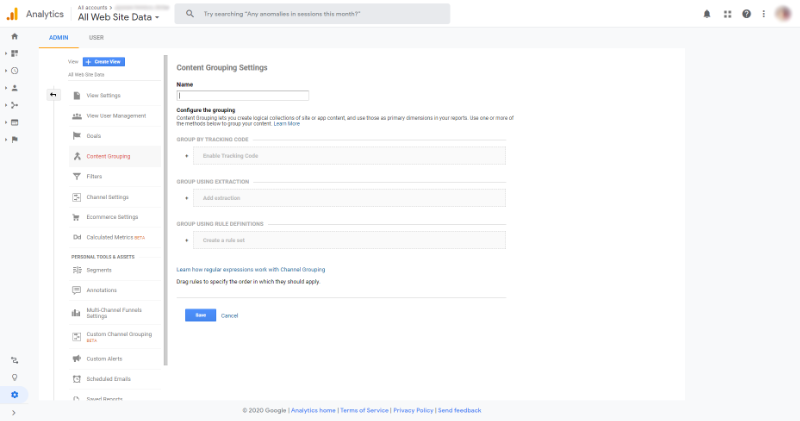The width and height of the screenshot is (800, 421).
Task: Click the view column vertical scrollbar
Action: click(x=165, y=210)
